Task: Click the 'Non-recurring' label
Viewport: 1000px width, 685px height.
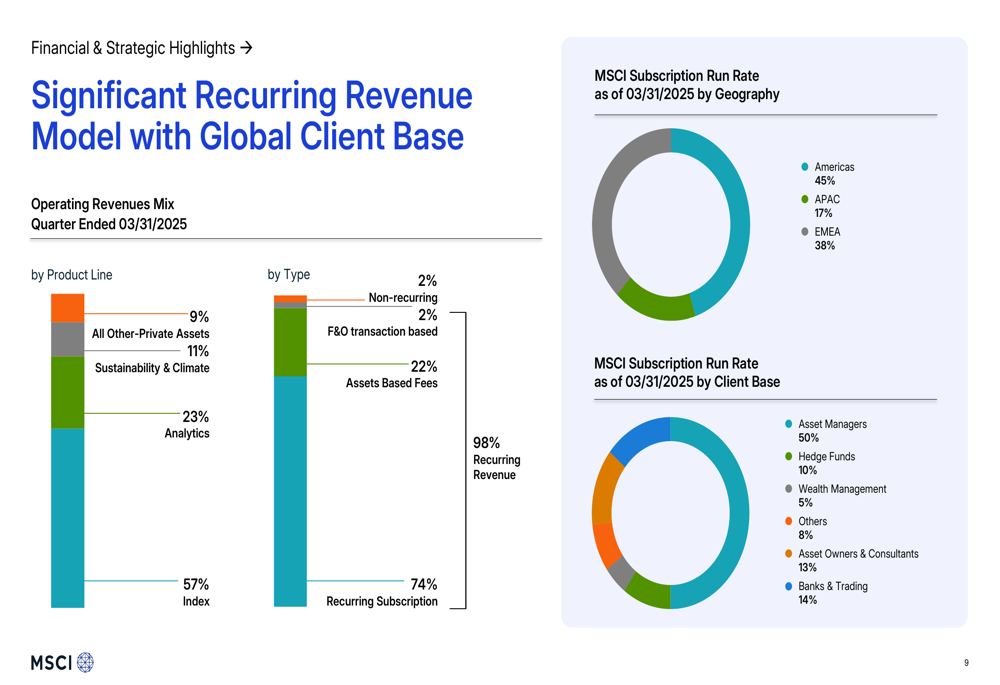Action: click(403, 298)
